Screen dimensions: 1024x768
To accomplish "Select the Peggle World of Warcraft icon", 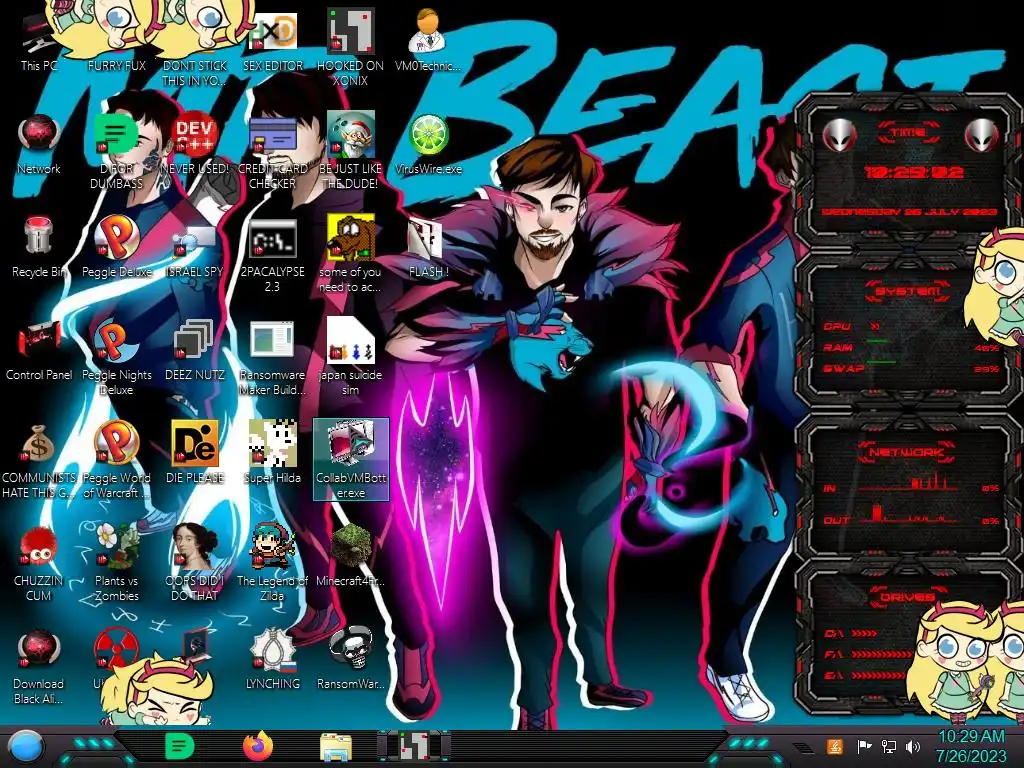I will coord(116,460).
